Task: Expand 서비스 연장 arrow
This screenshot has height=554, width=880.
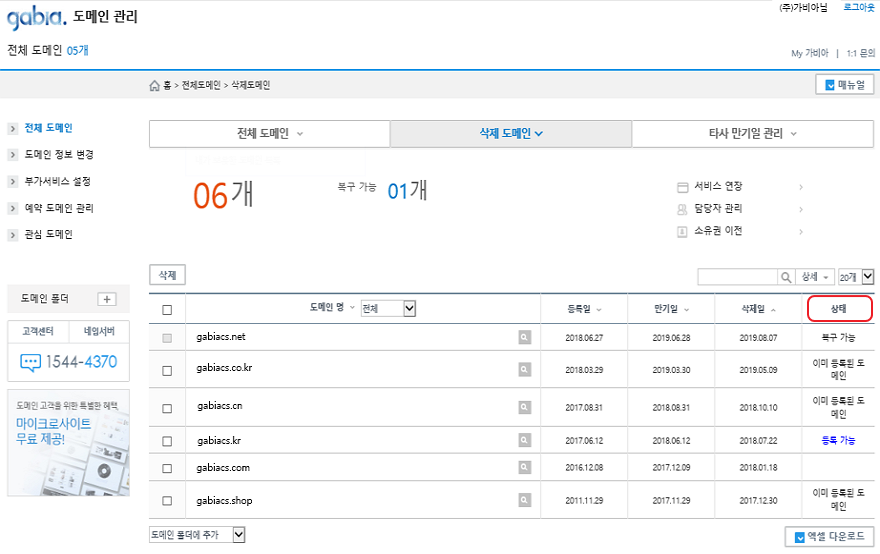Action: point(801,187)
